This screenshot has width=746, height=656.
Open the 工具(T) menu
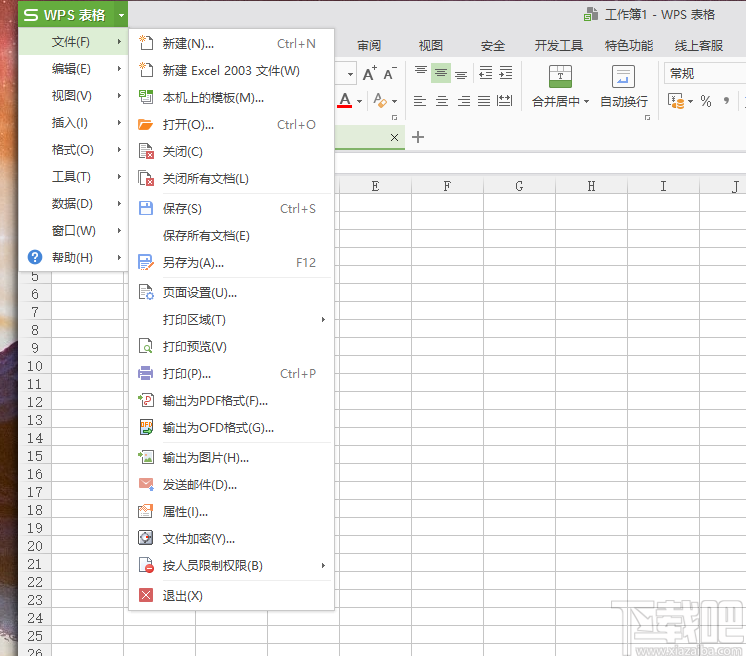pos(73,176)
